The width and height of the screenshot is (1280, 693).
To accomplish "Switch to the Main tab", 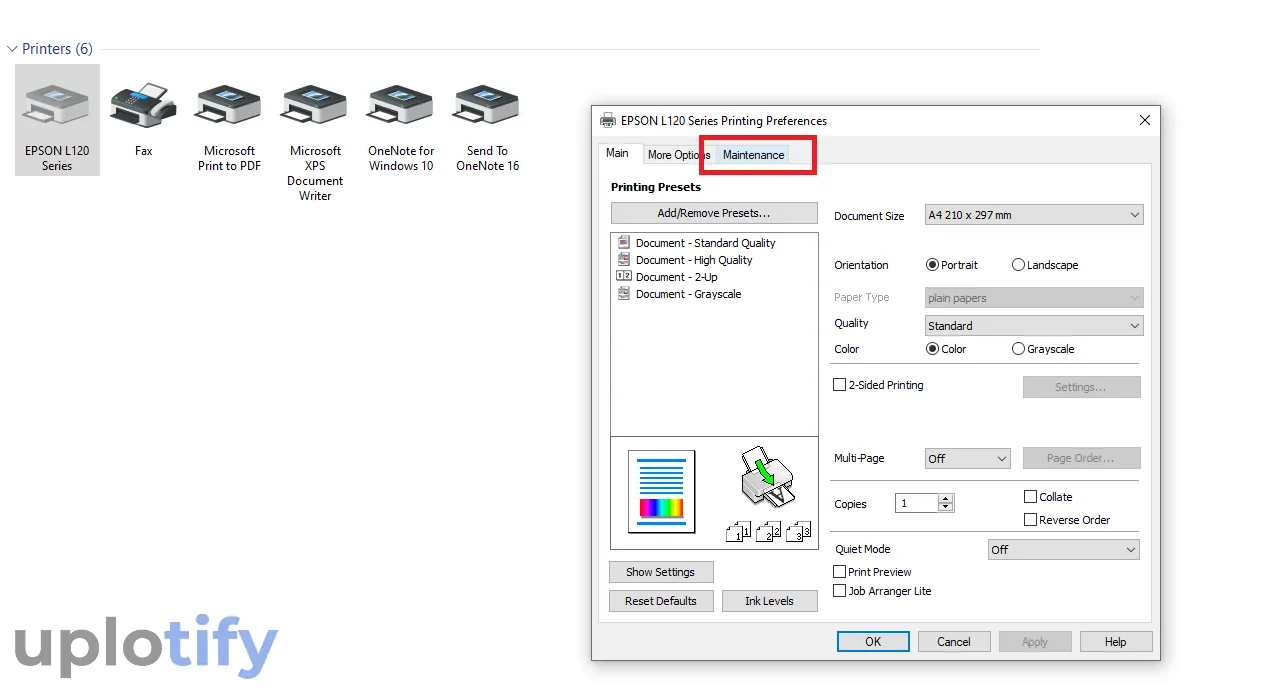I will point(617,153).
